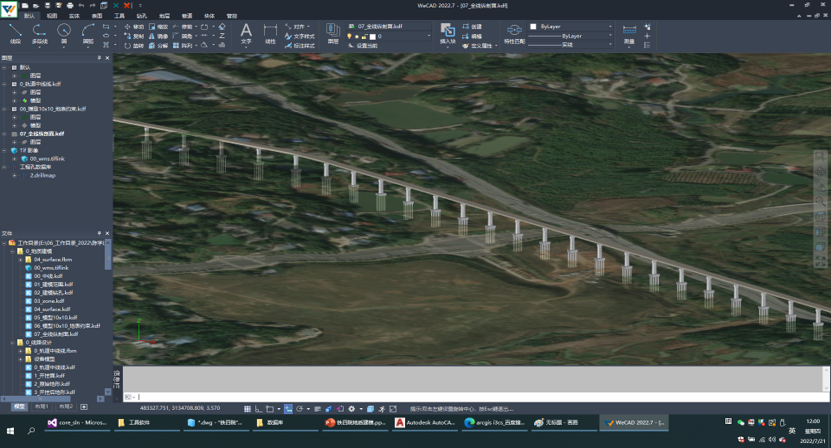Switch to the 布局2 layout tab

[66, 407]
